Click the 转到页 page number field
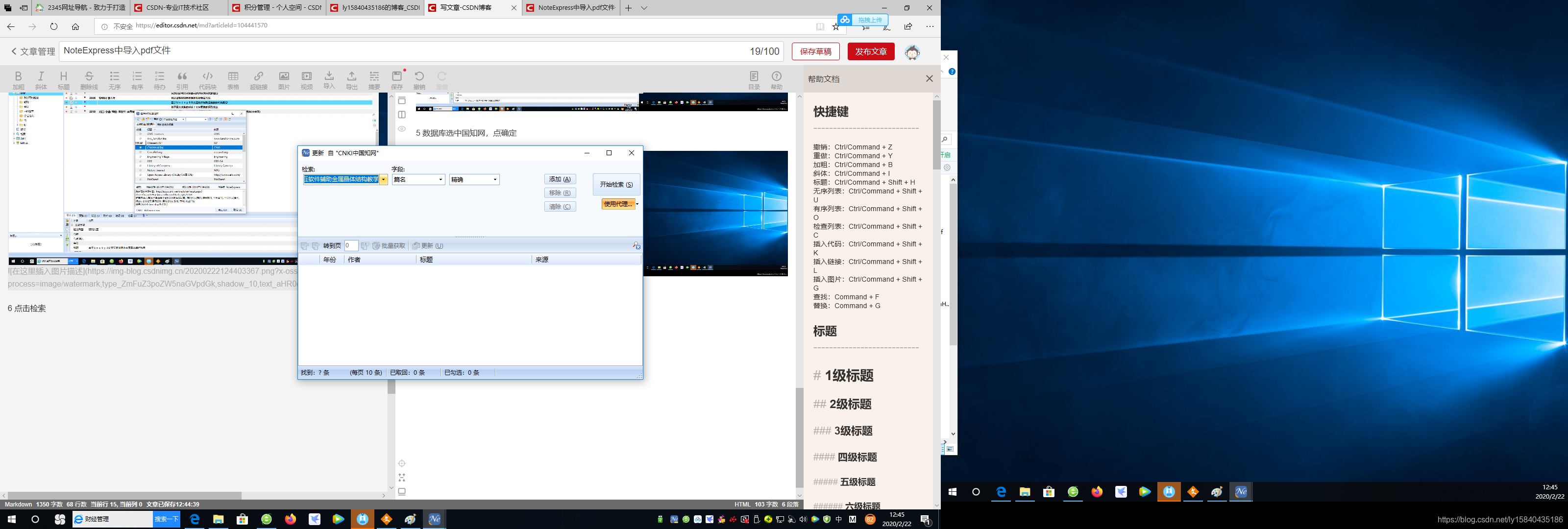The image size is (1568, 529). tap(351, 246)
